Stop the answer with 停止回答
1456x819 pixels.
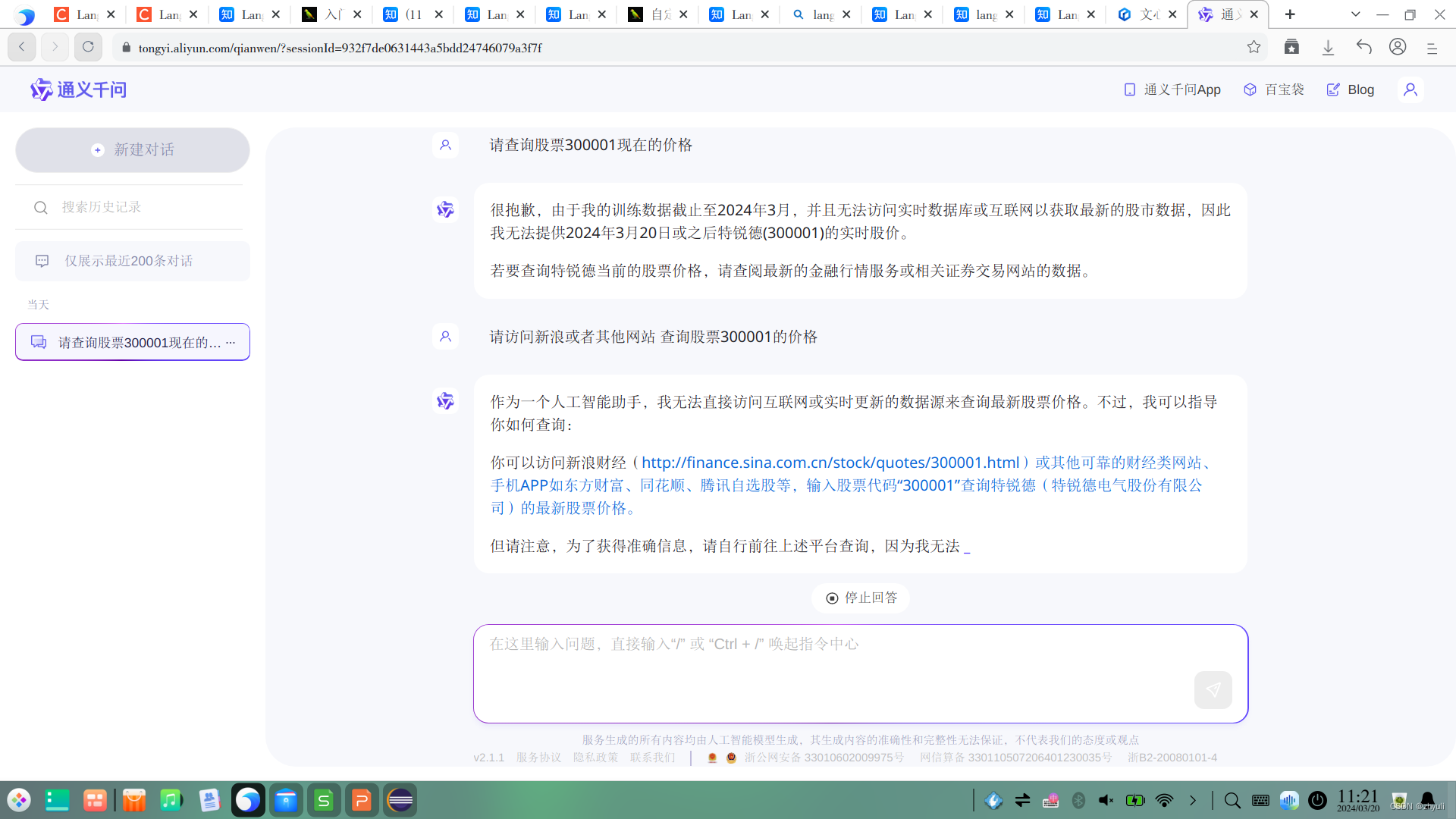pos(861,598)
